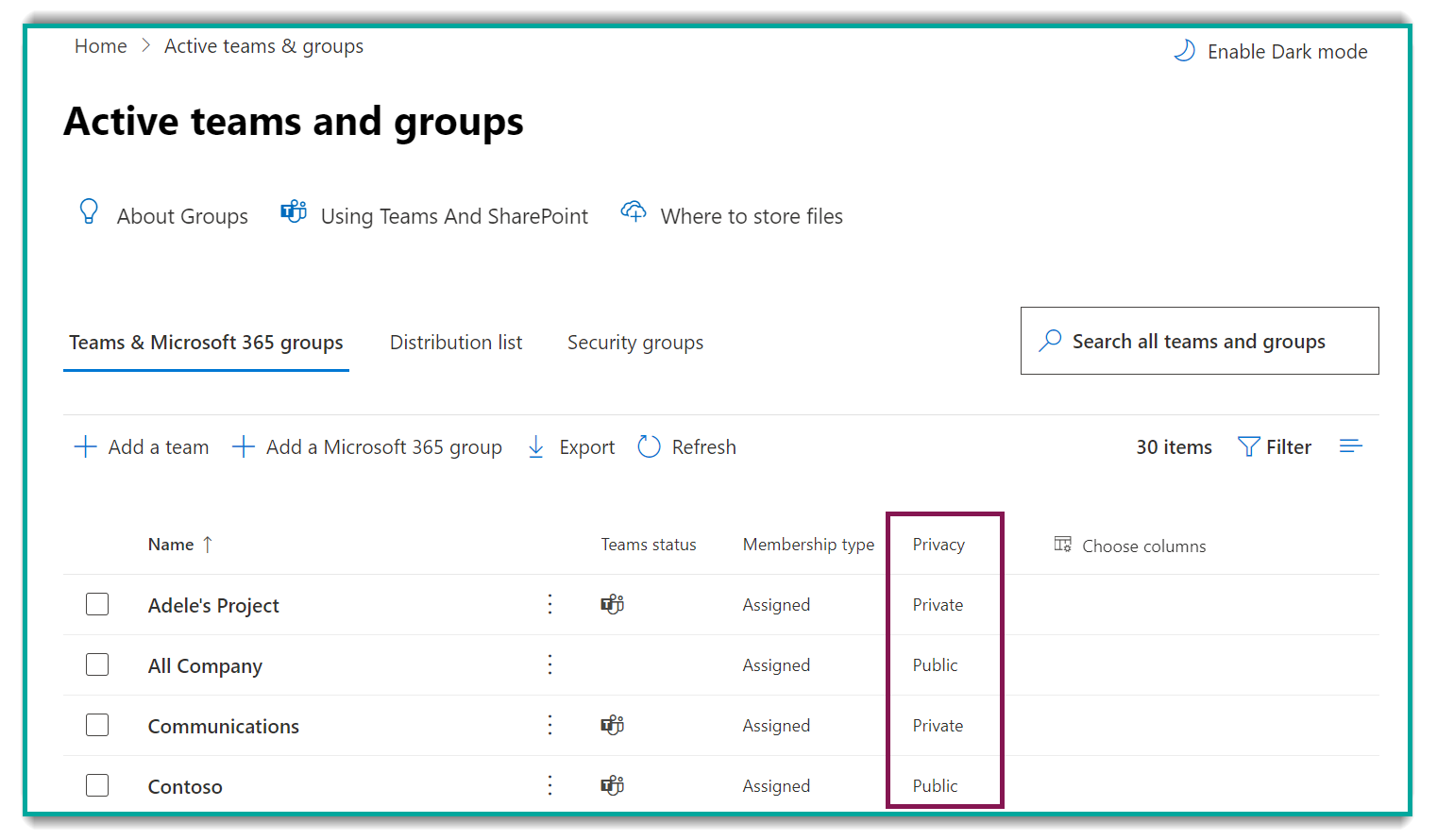Viewport: 1437px width, 840px height.
Task: Click the Filter funnel icon
Action: coord(1248,446)
